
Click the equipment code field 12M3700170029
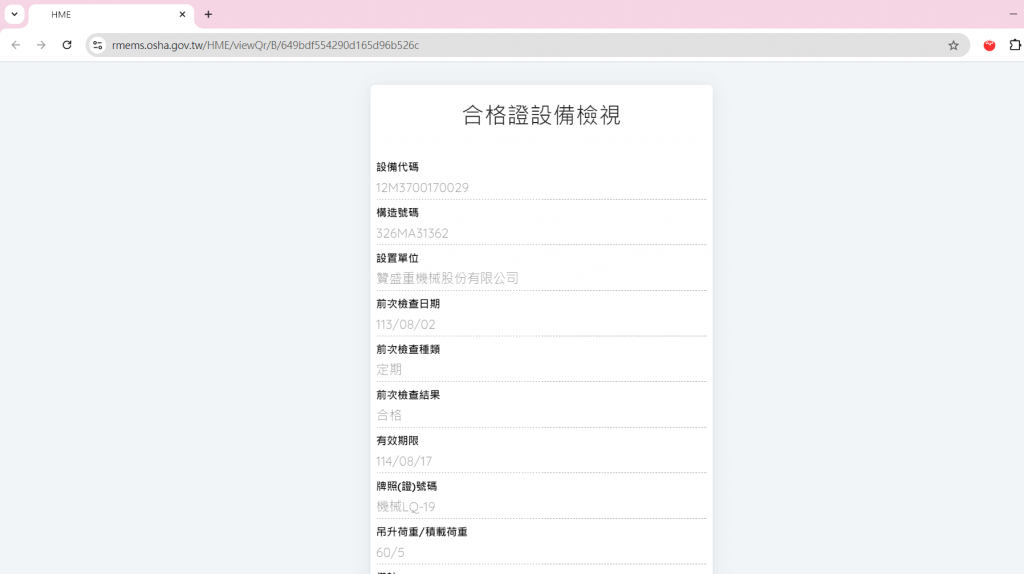pos(541,188)
